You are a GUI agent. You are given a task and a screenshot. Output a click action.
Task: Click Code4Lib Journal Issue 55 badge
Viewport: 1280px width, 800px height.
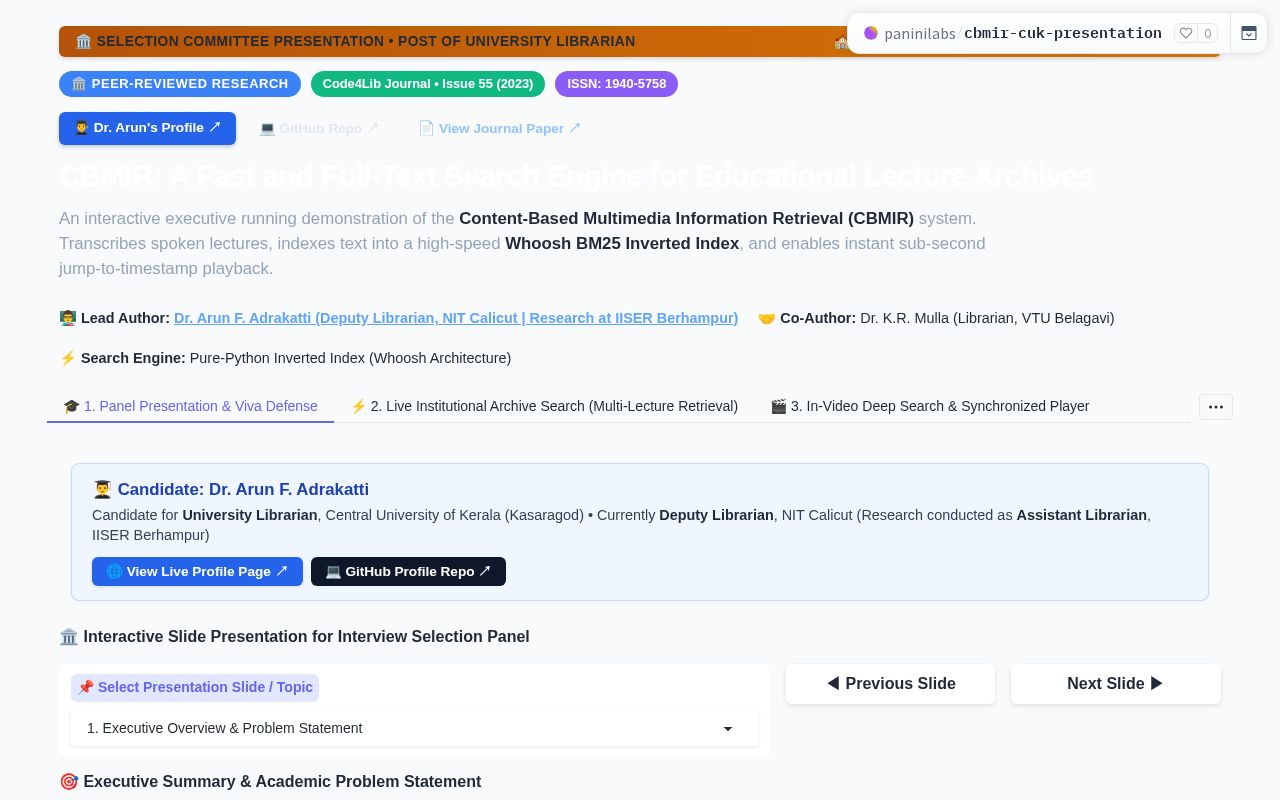tap(428, 84)
